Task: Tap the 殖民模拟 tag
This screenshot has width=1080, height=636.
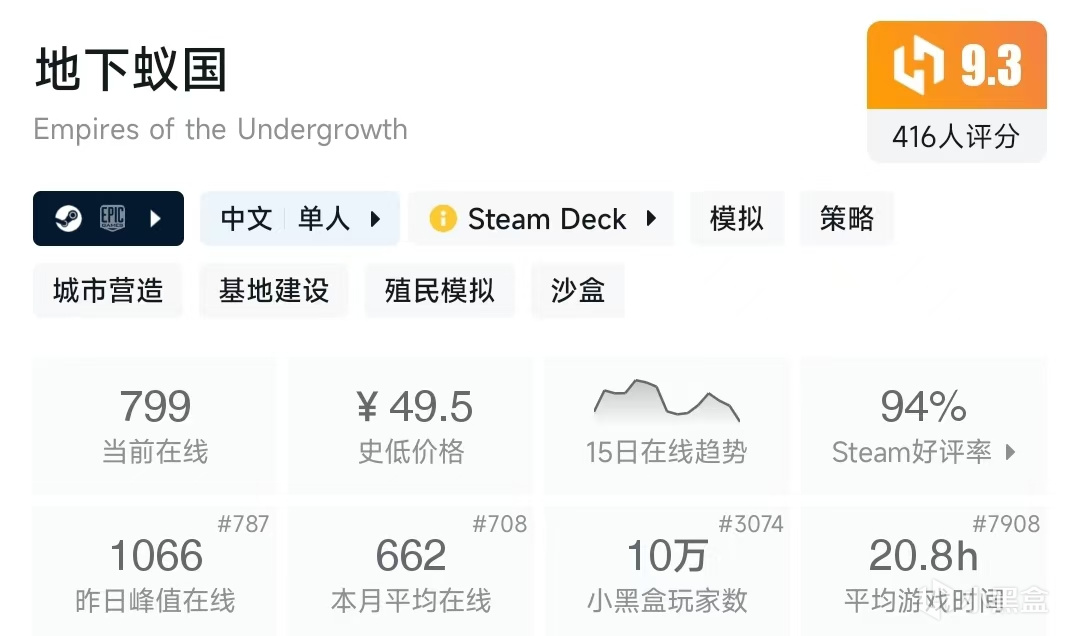Action: click(x=440, y=291)
